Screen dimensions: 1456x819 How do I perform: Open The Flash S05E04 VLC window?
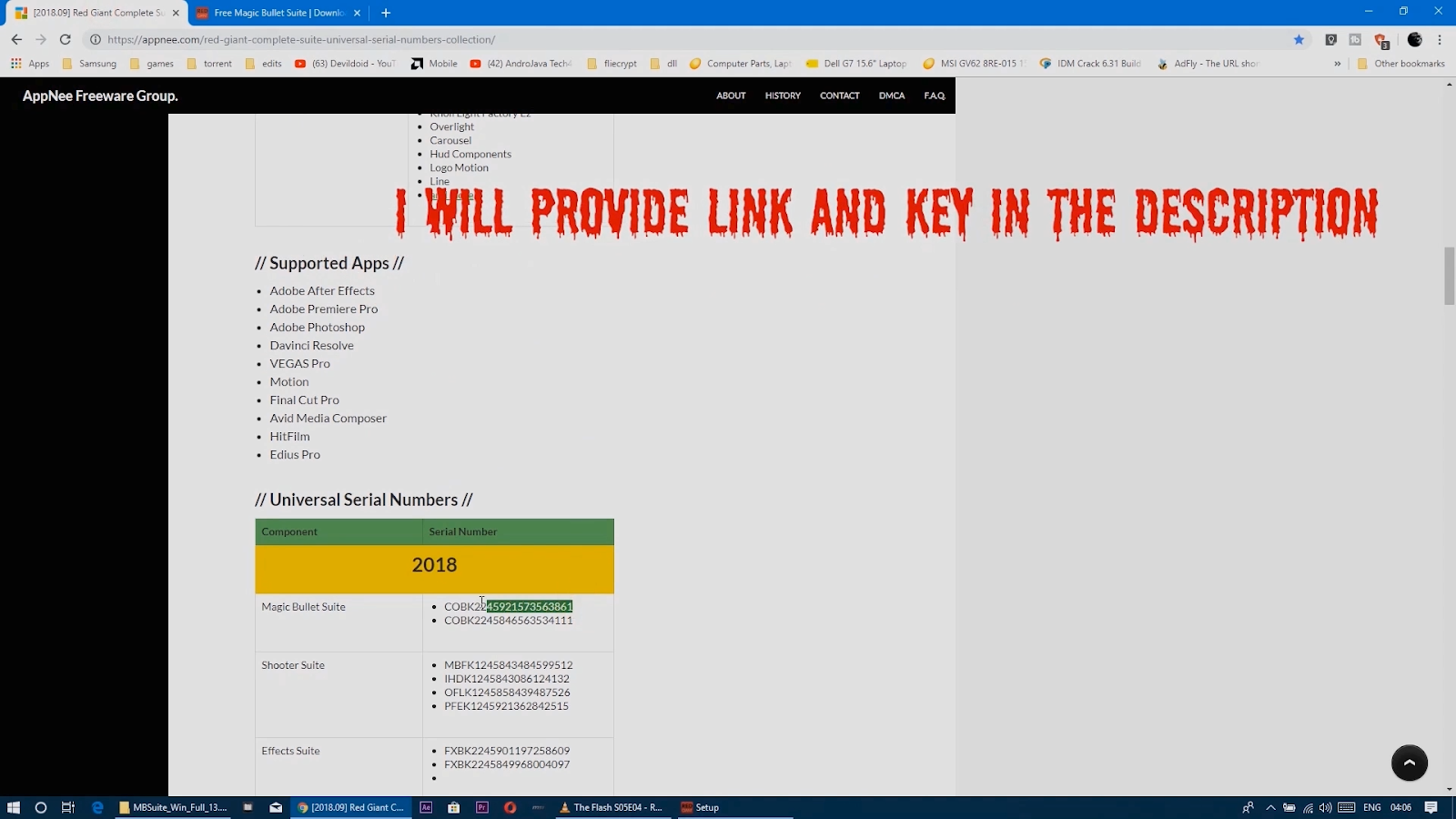click(x=612, y=807)
